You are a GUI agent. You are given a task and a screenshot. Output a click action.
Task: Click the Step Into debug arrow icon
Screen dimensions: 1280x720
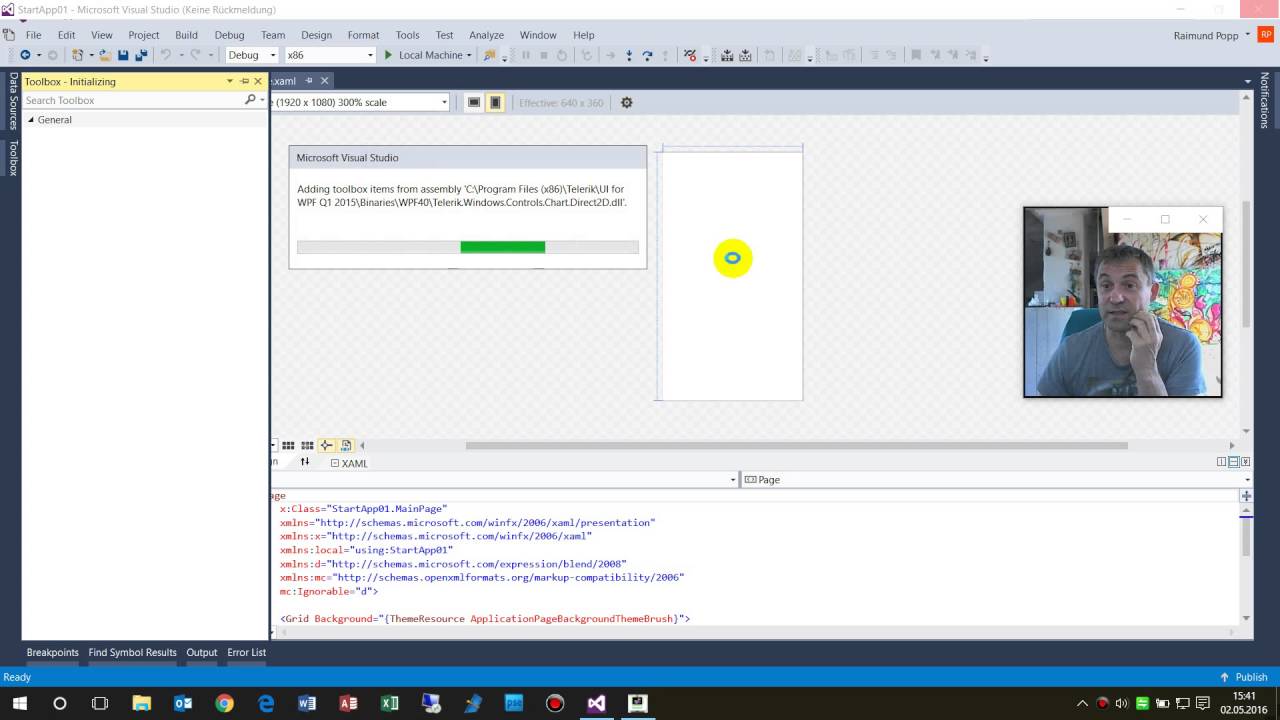[629, 55]
